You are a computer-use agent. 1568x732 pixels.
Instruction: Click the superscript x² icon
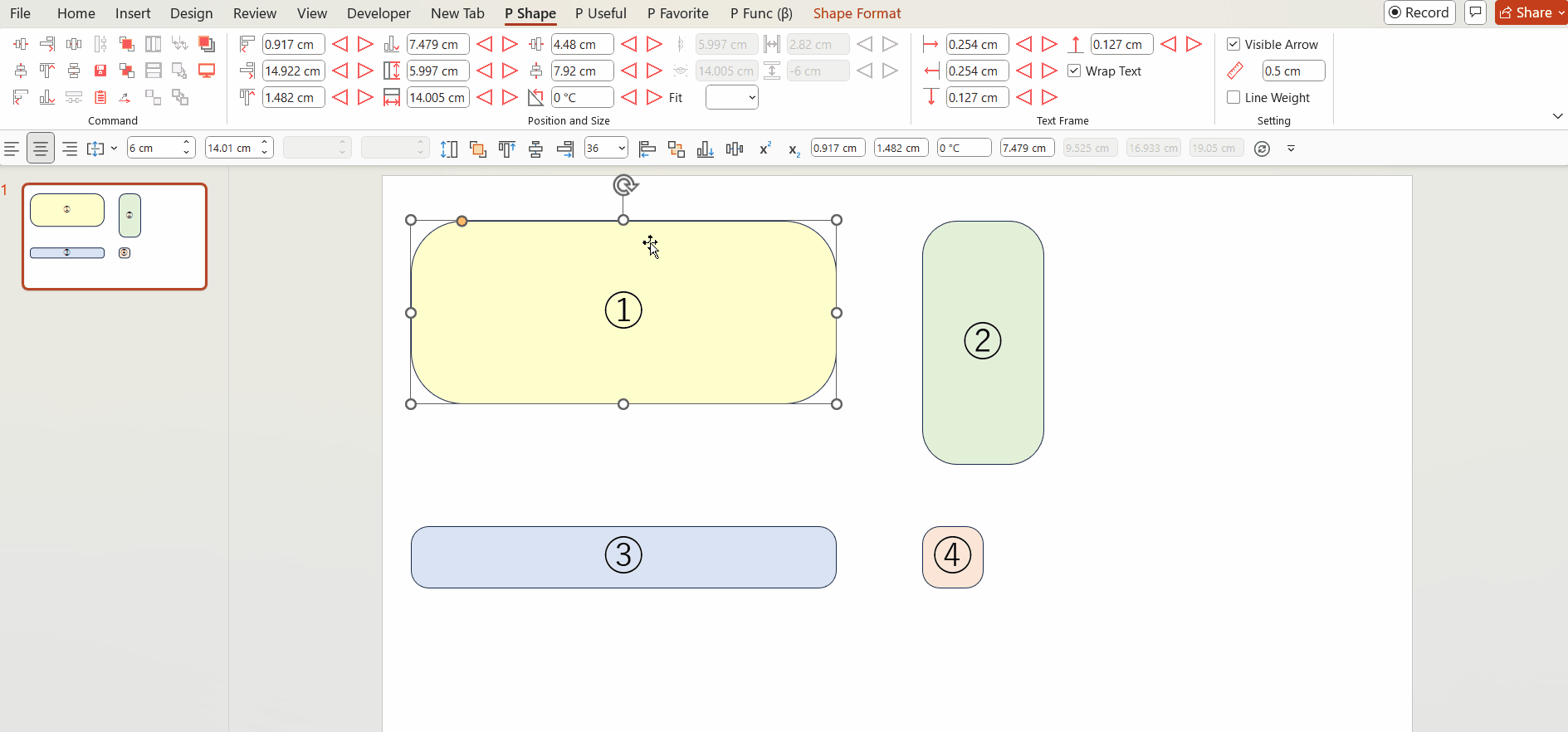(764, 149)
